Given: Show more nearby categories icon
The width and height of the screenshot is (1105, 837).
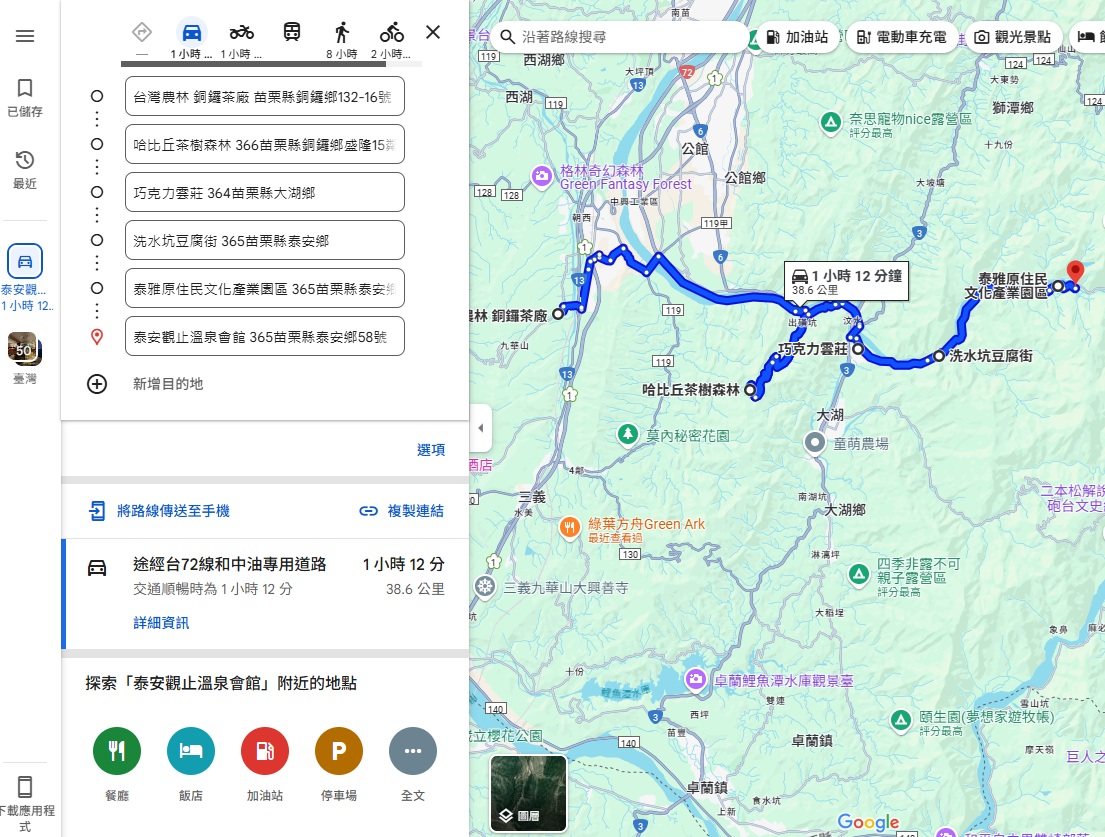Looking at the screenshot, I should pyautogui.click(x=413, y=751).
